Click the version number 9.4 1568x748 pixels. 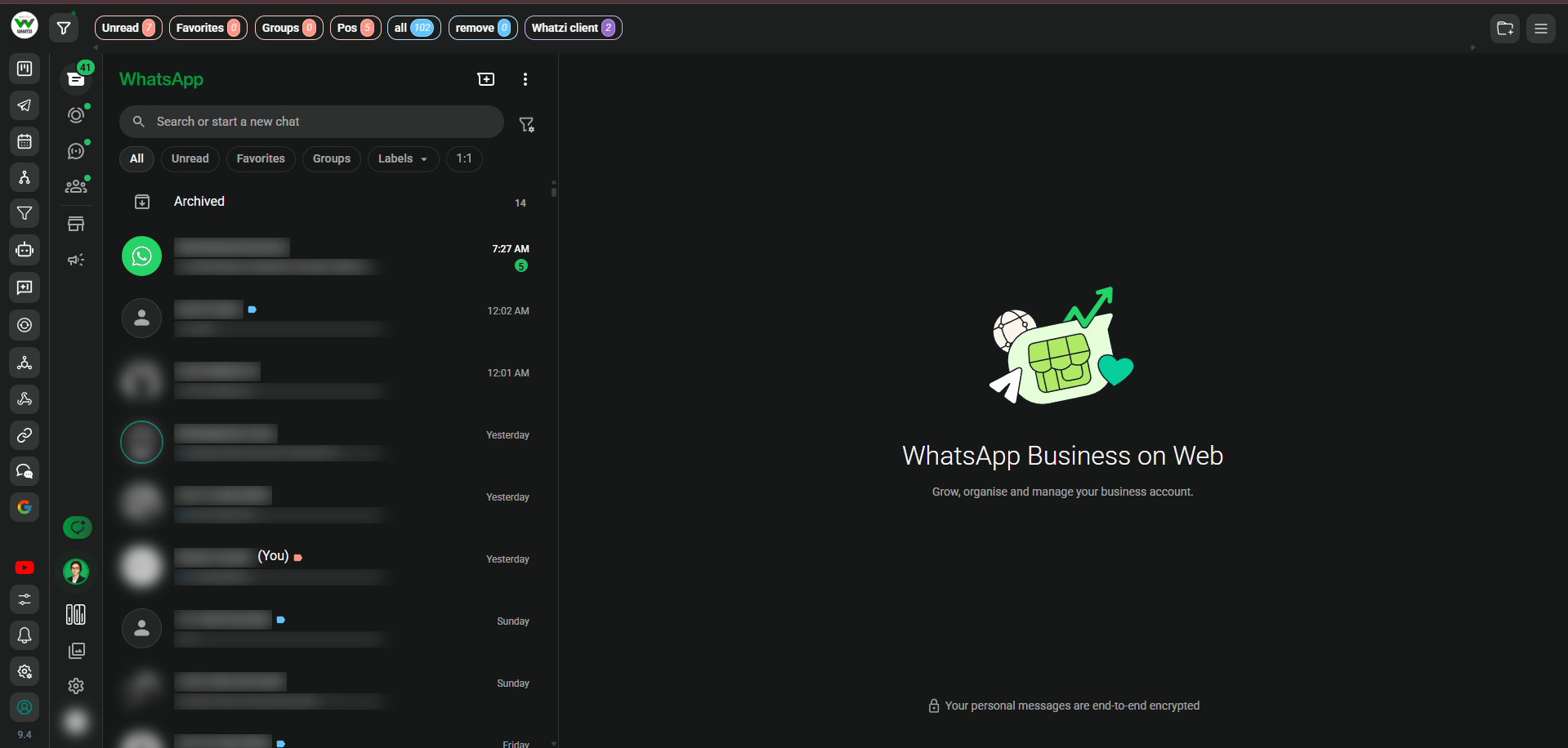pyautogui.click(x=25, y=735)
